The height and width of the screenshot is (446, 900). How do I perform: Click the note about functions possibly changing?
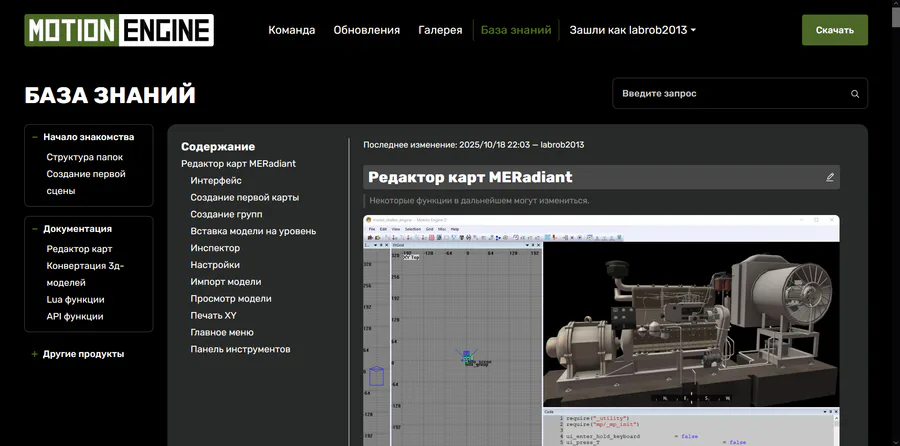point(479,200)
